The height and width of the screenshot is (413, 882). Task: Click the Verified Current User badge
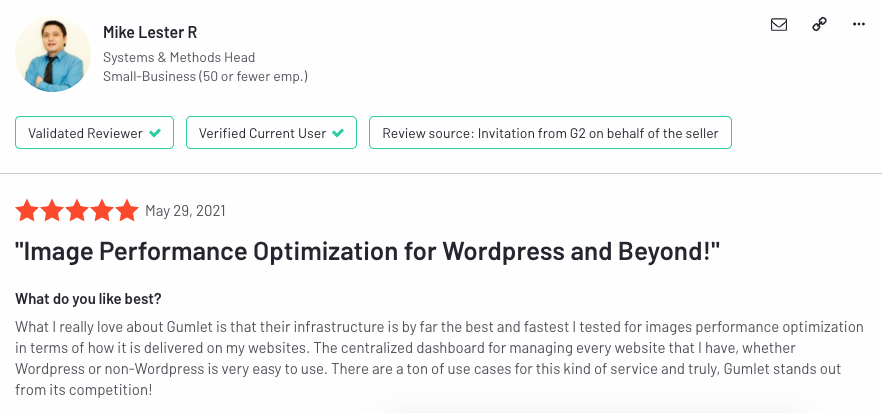point(271,133)
